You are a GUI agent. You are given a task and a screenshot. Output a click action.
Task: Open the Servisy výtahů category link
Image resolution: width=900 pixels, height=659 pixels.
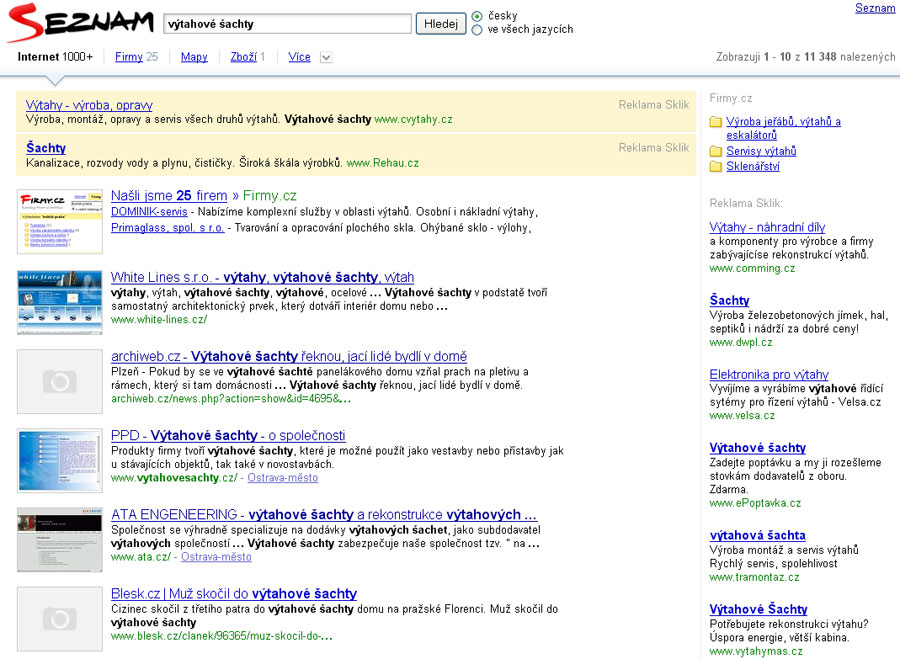pos(761,151)
